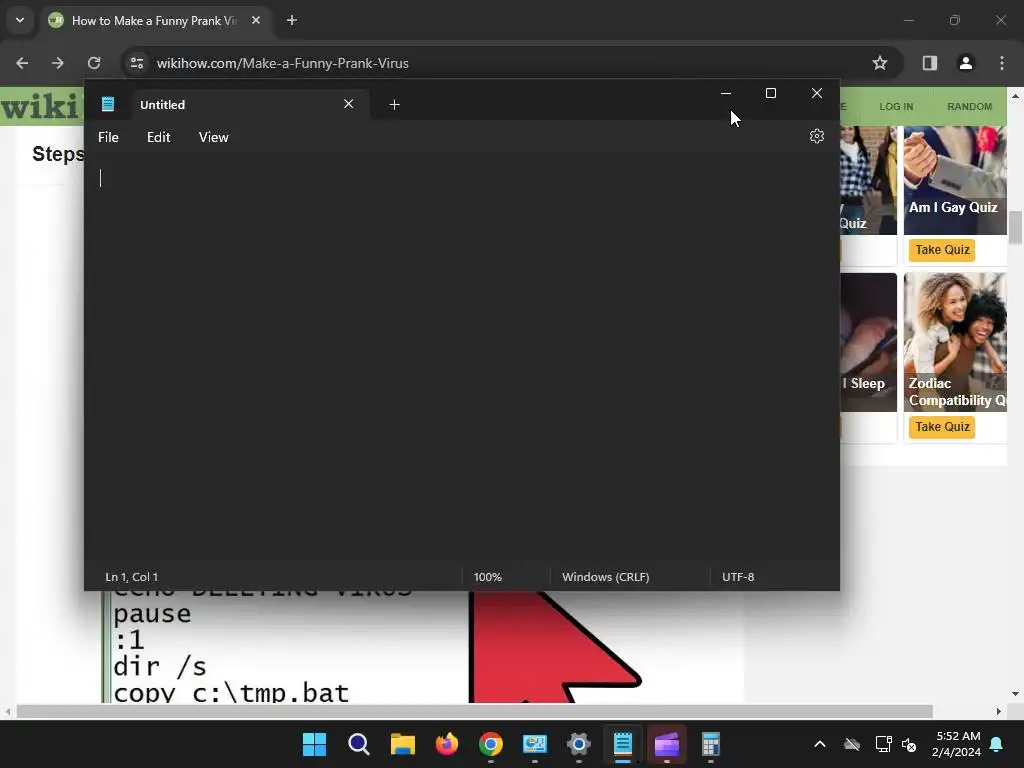Close the wikiHow Chrome tab

point(256,20)
